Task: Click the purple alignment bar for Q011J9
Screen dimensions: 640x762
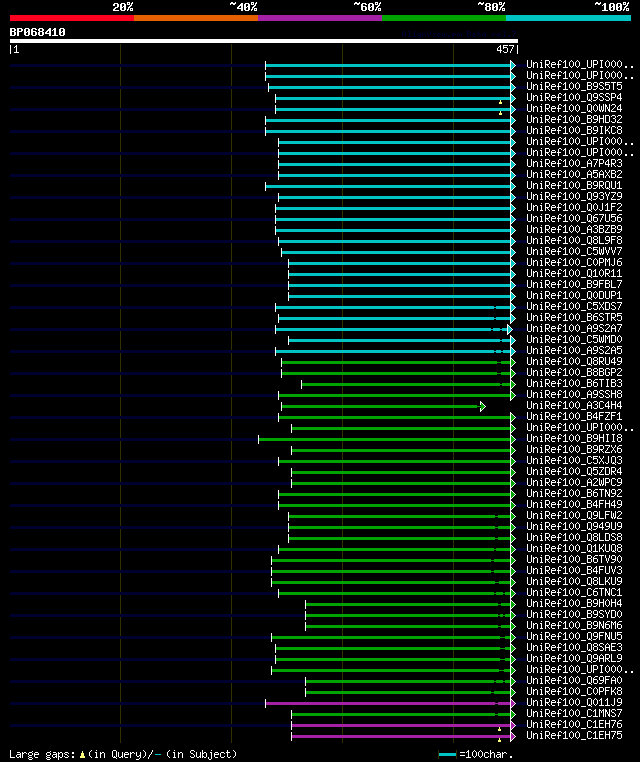Action: click(x=388, y=703)
